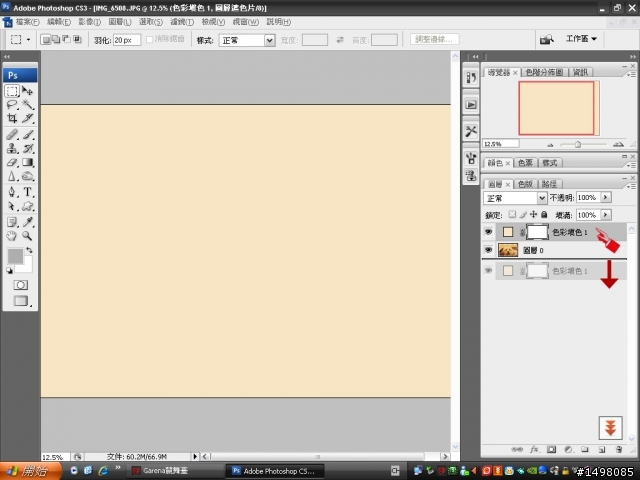Open the 樣式 style dropdown
Viewport: 640px width, 480px height.
point(269,40)
